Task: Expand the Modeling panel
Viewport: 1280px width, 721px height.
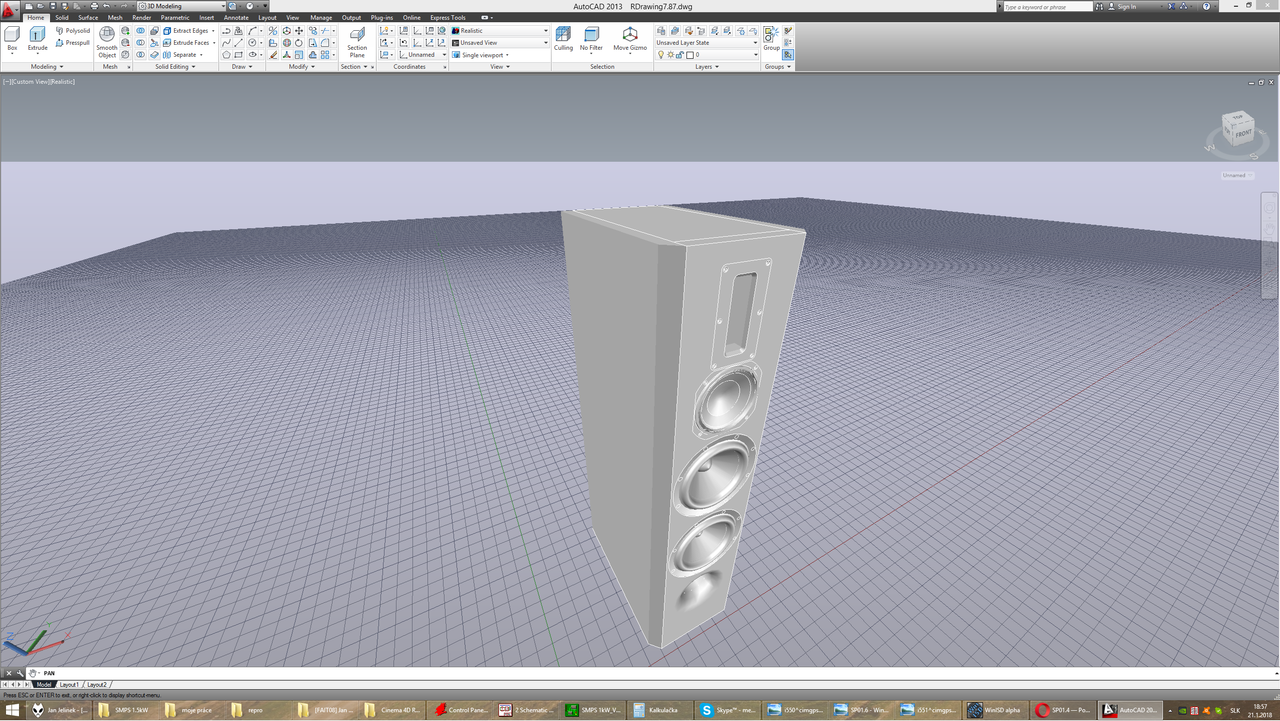Action: 46,67
